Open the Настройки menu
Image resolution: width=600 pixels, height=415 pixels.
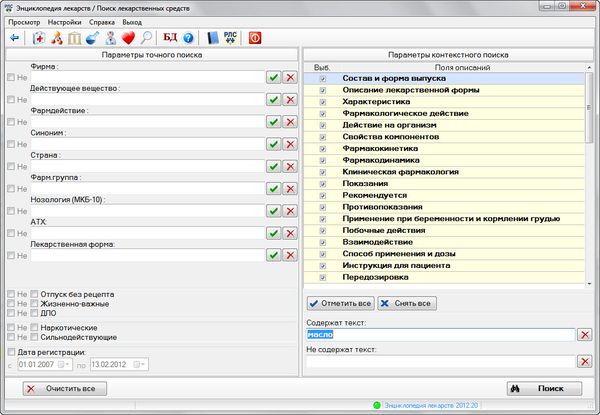coord(65,21)
